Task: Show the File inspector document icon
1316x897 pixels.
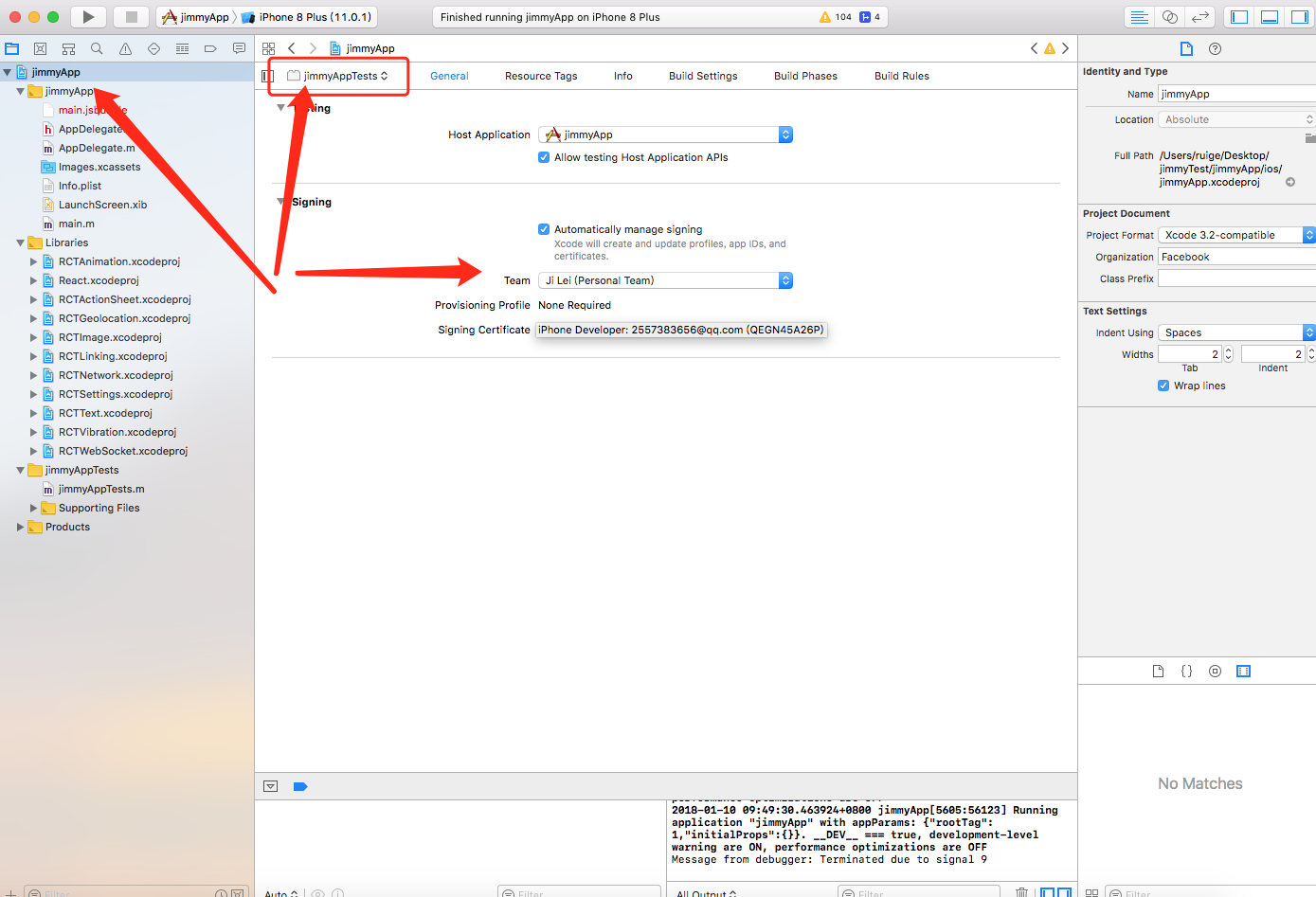Action: coord(1186,48)
